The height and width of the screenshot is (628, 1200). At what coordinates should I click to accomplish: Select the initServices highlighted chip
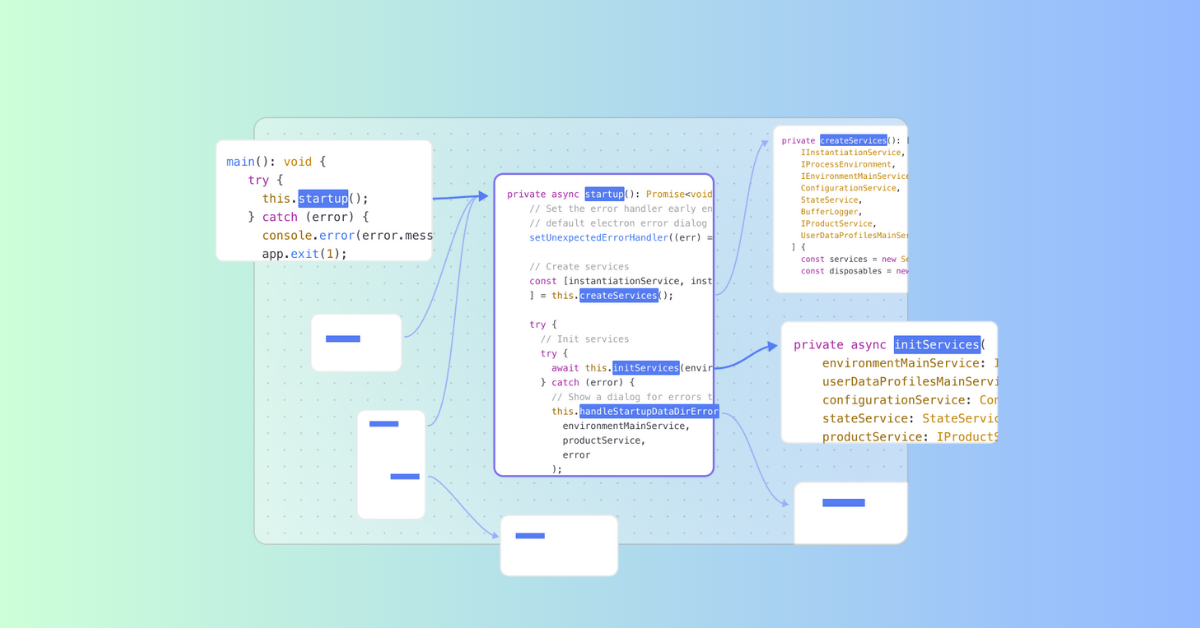[x=645, y=367]
